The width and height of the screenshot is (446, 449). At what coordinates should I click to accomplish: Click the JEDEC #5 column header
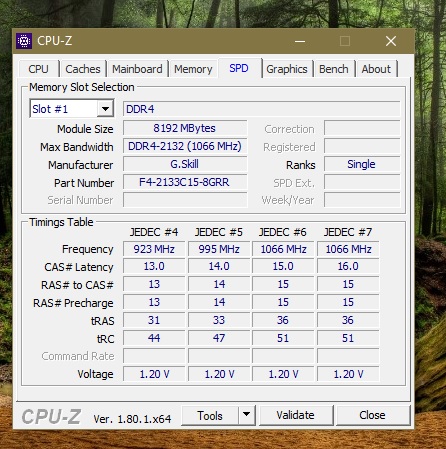coord(219,232)
